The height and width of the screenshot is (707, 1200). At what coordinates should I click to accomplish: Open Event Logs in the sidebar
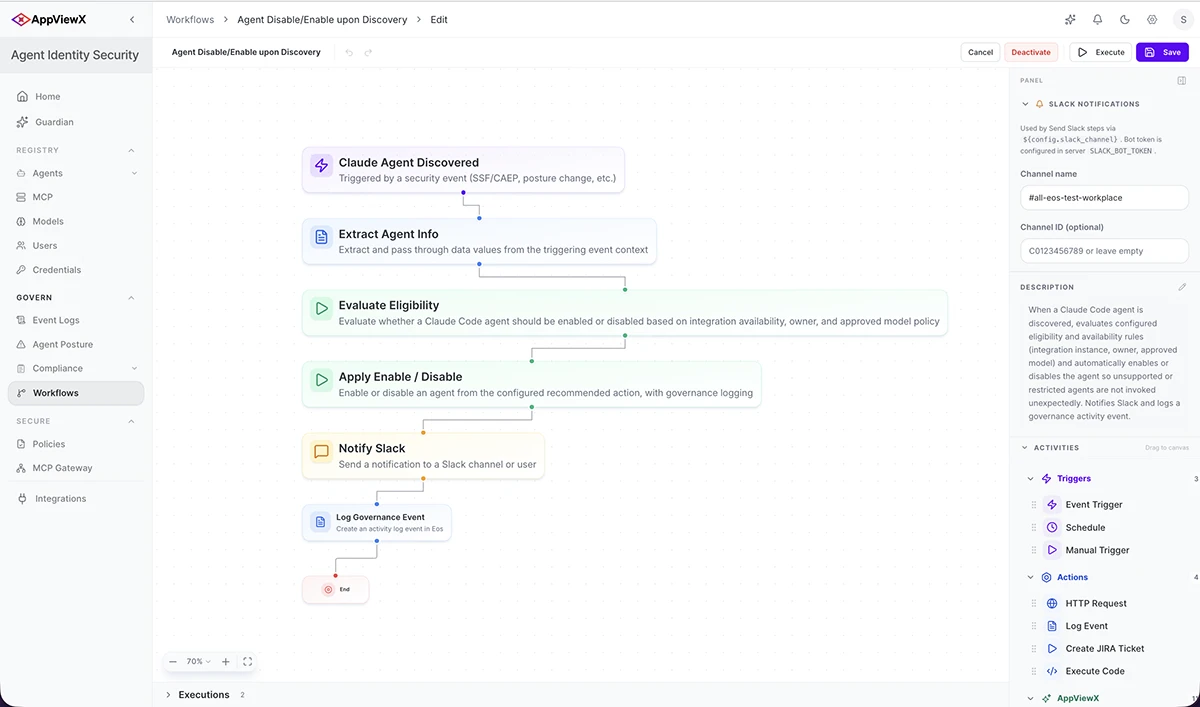(x=75, y=321)
